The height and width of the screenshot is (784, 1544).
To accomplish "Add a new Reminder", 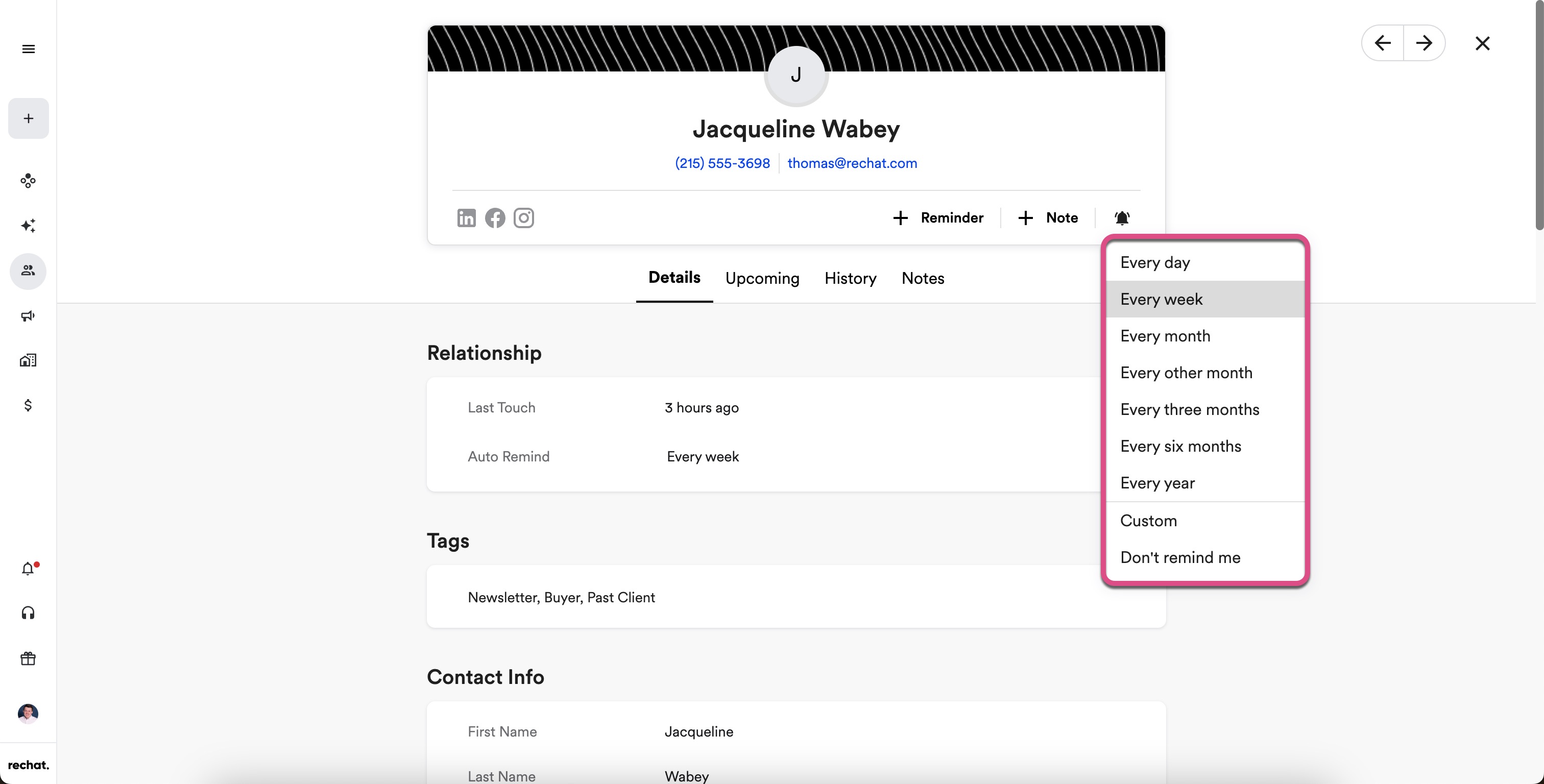I will [938, 217].
